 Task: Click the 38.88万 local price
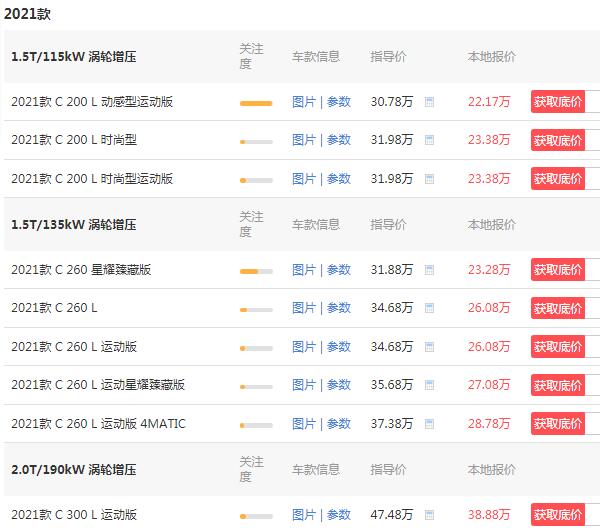point(489,515)
